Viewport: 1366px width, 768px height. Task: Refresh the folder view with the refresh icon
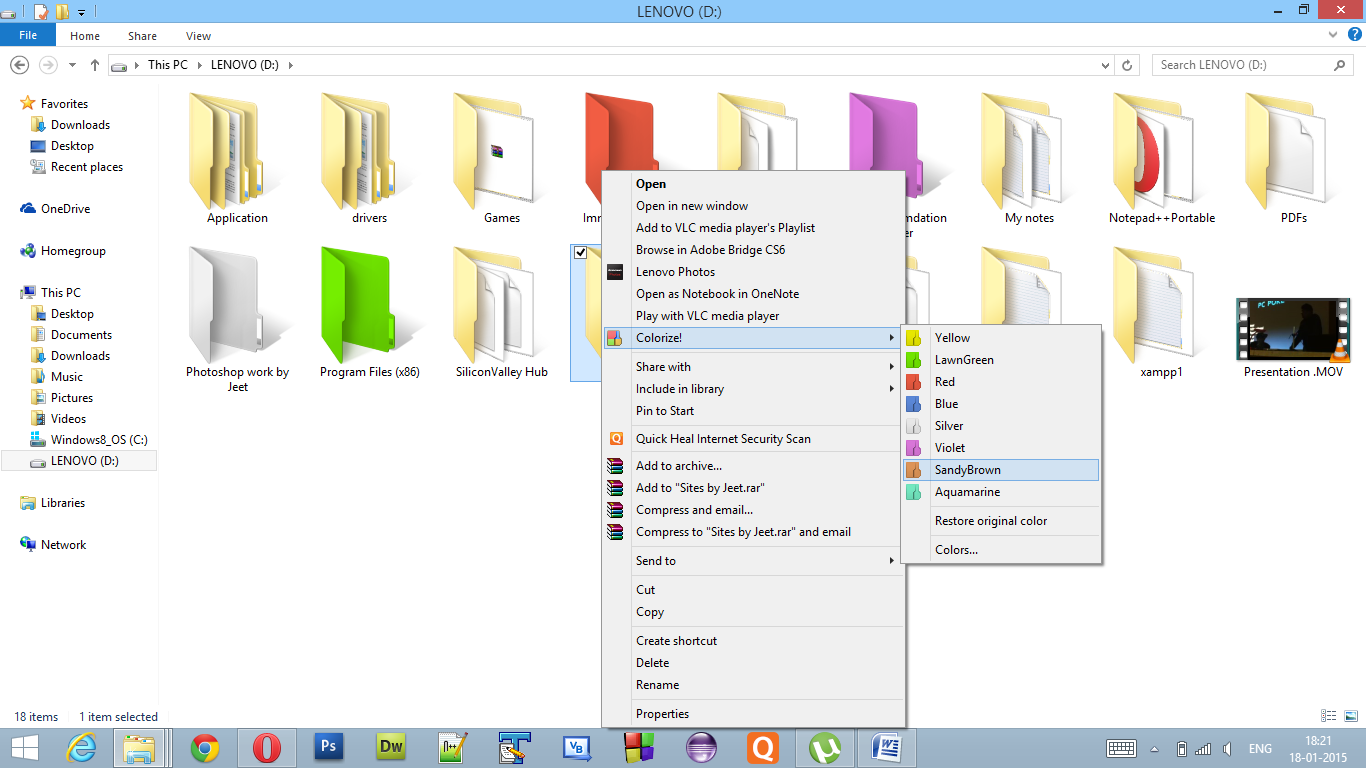[x=1128, y=64]
